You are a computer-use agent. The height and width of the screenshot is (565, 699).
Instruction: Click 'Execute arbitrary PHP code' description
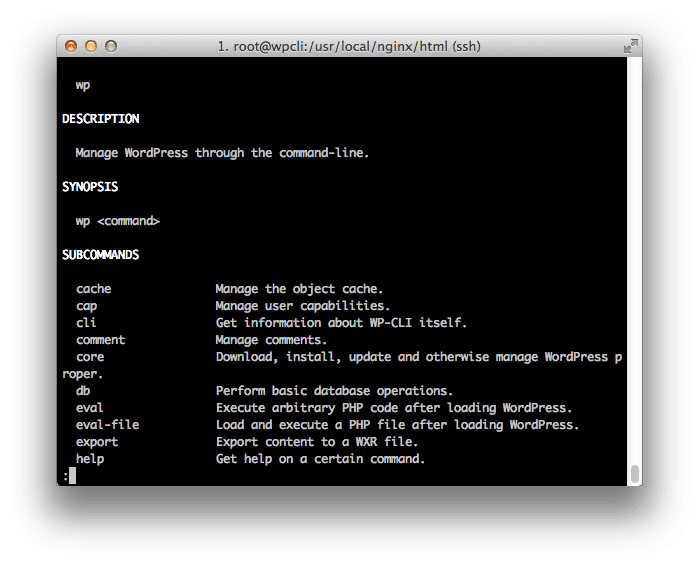[394, 408]
